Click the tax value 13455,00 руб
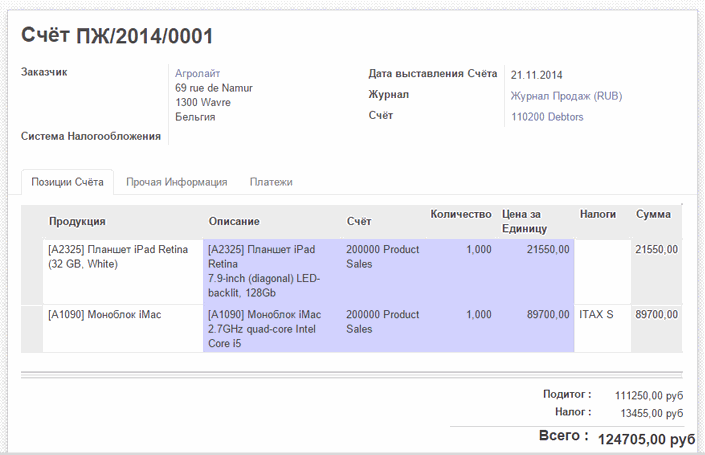This screenshot has height=455, width=705. pyautogui.click(x=652, y=413)
